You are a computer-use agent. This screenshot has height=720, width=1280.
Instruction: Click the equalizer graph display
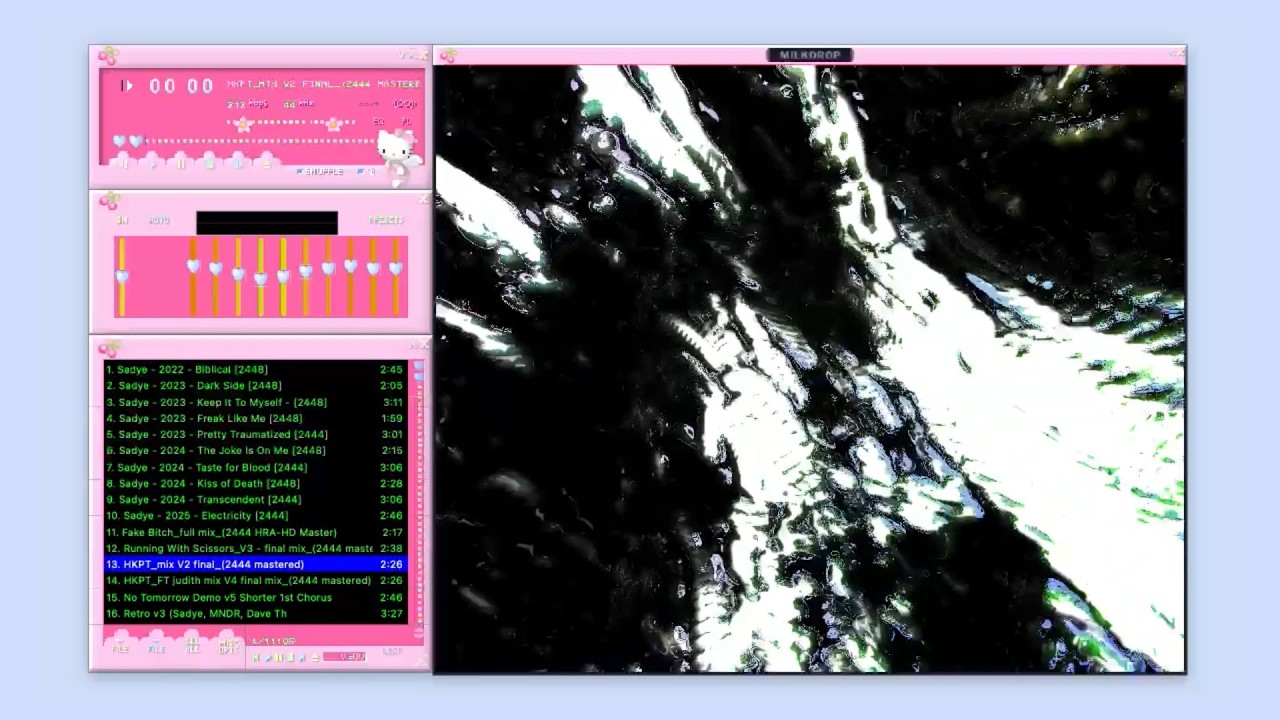pyautogui.click(x=267, y=223)
